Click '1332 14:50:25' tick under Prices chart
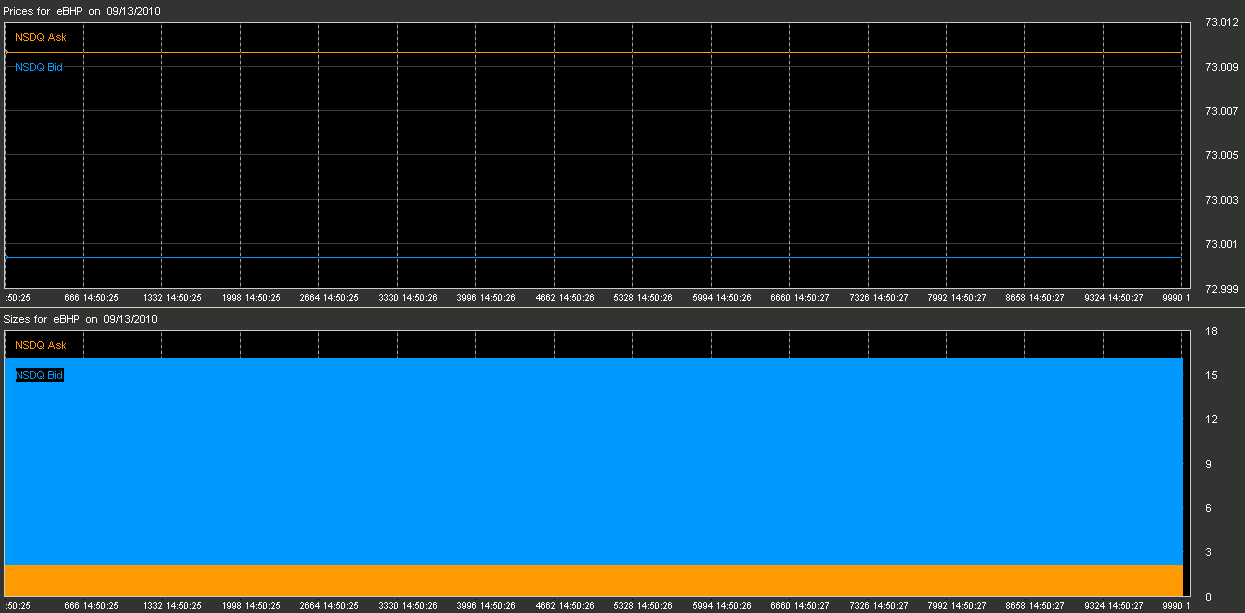1245x613 pixels. 172,297
